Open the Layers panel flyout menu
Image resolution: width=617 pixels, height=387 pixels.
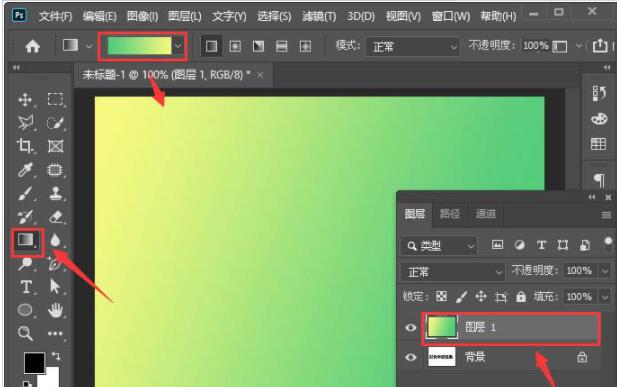(606, 215)
